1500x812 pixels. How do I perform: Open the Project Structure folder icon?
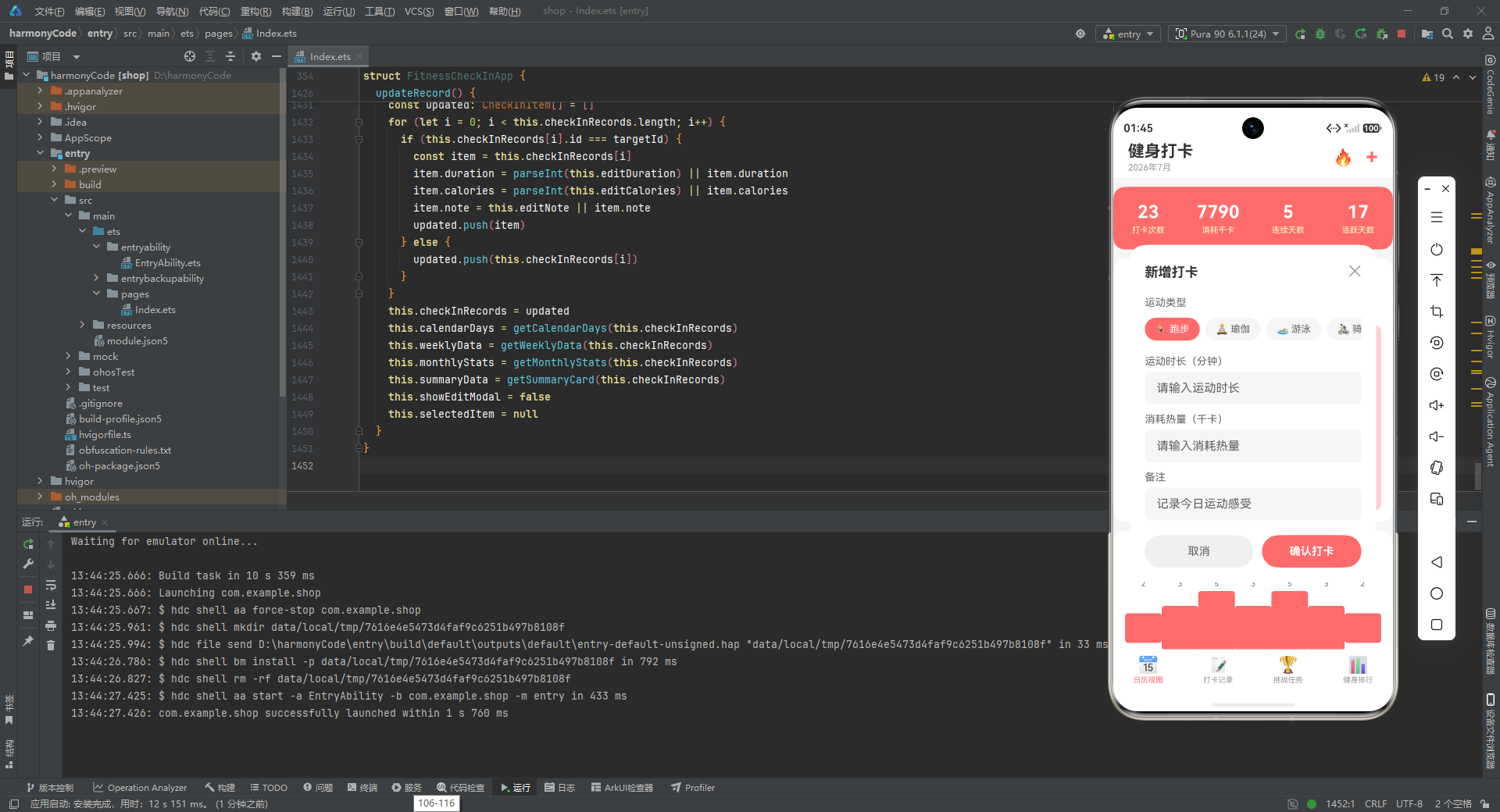(1427, 34)
